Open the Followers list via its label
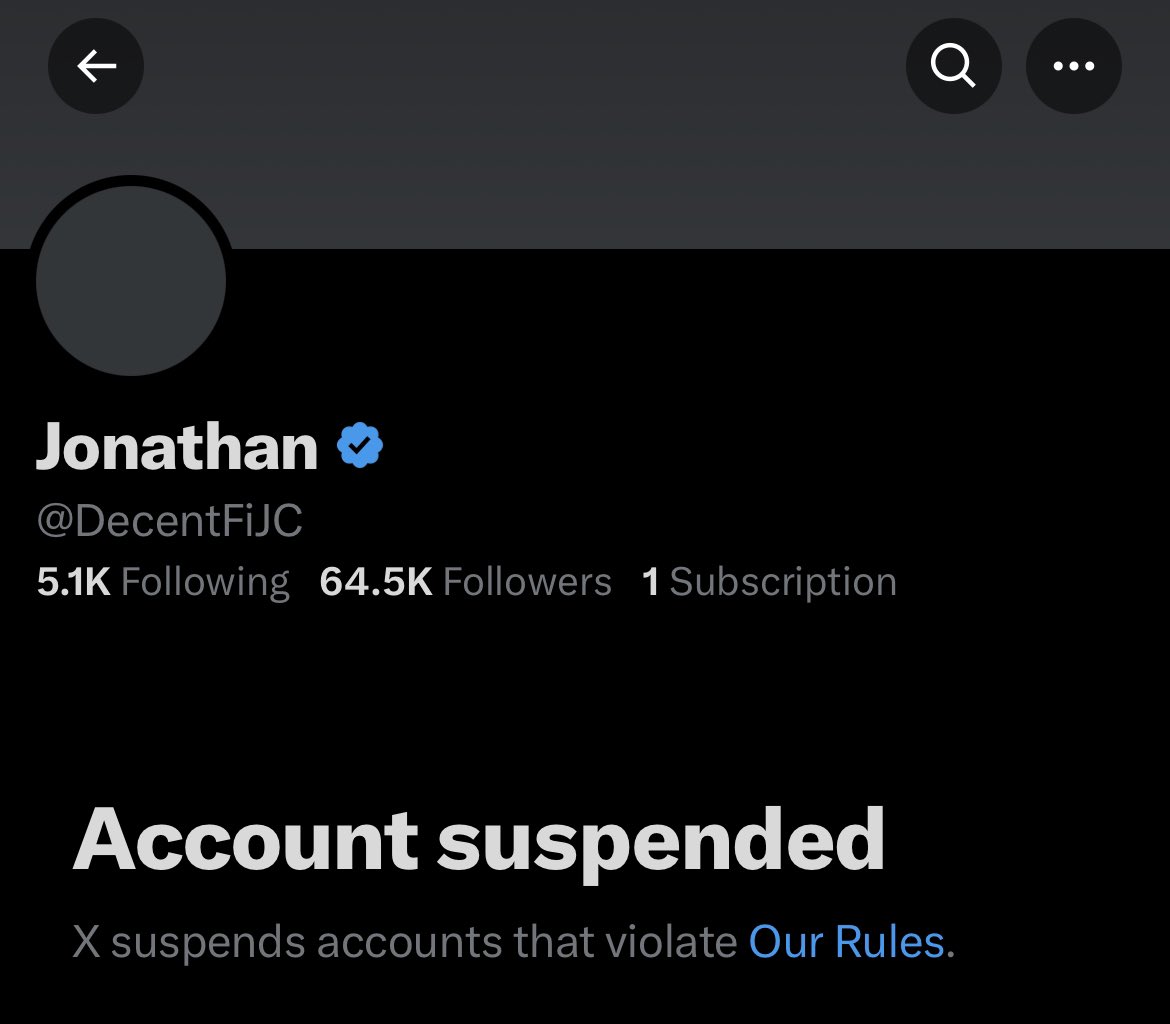The width and height of the screenshot is (1170, 1024). (527, 582)
